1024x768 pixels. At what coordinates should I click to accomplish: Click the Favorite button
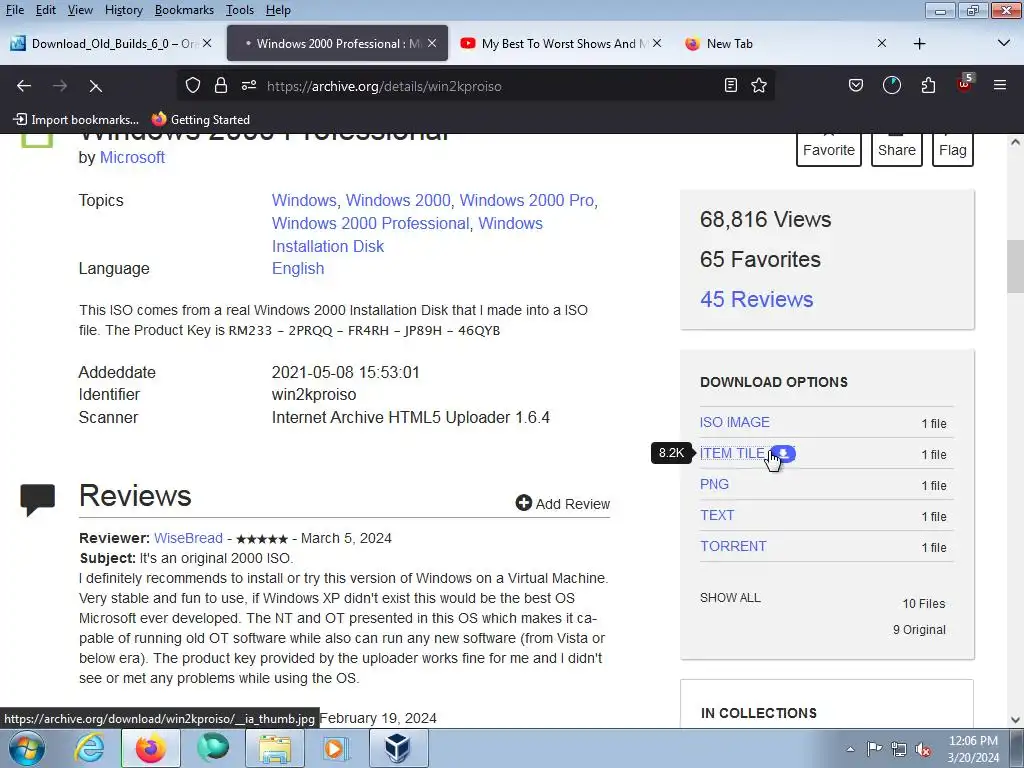pos(829,150)
